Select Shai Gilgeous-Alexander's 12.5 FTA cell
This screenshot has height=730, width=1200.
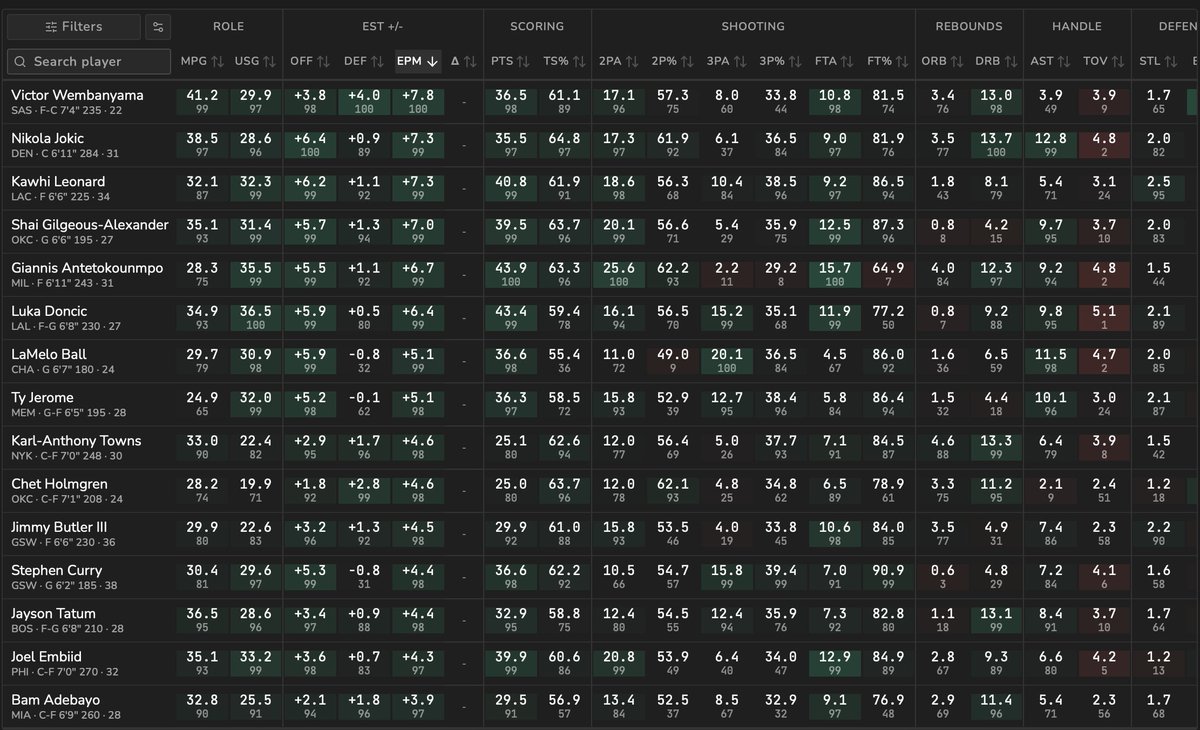tap(835, 232)
